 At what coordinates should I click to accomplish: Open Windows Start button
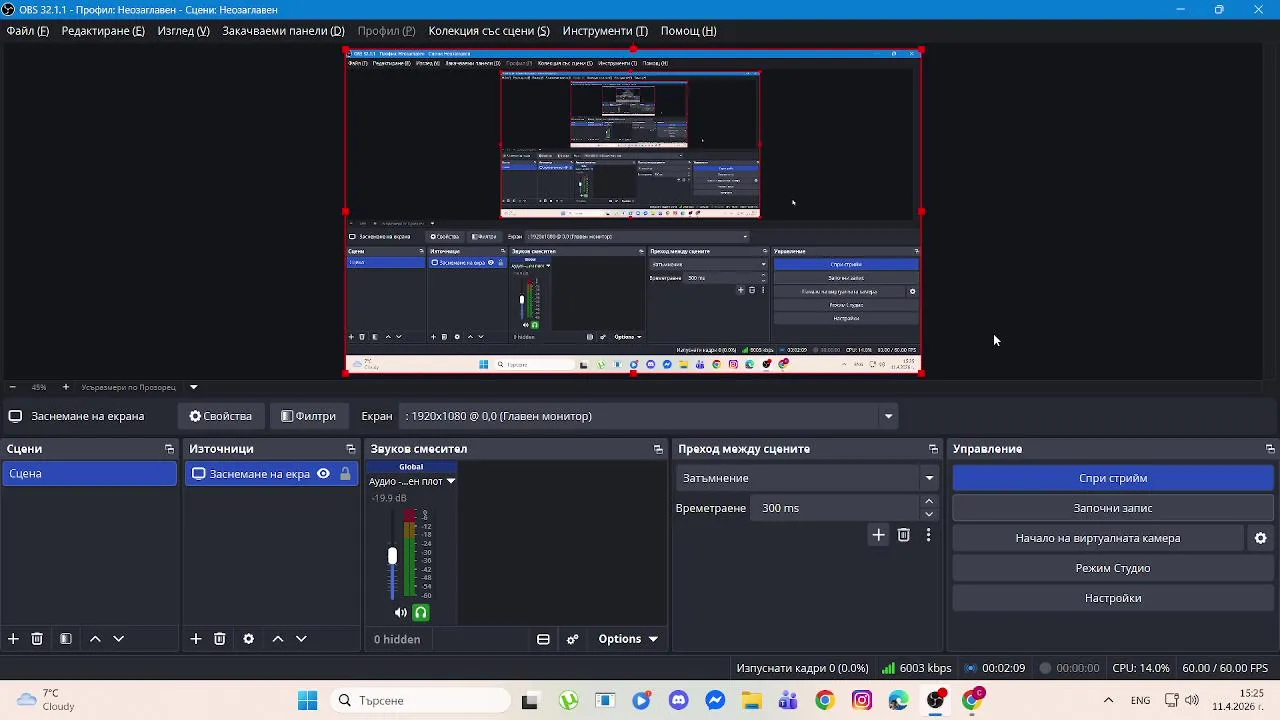coord(307,701)
